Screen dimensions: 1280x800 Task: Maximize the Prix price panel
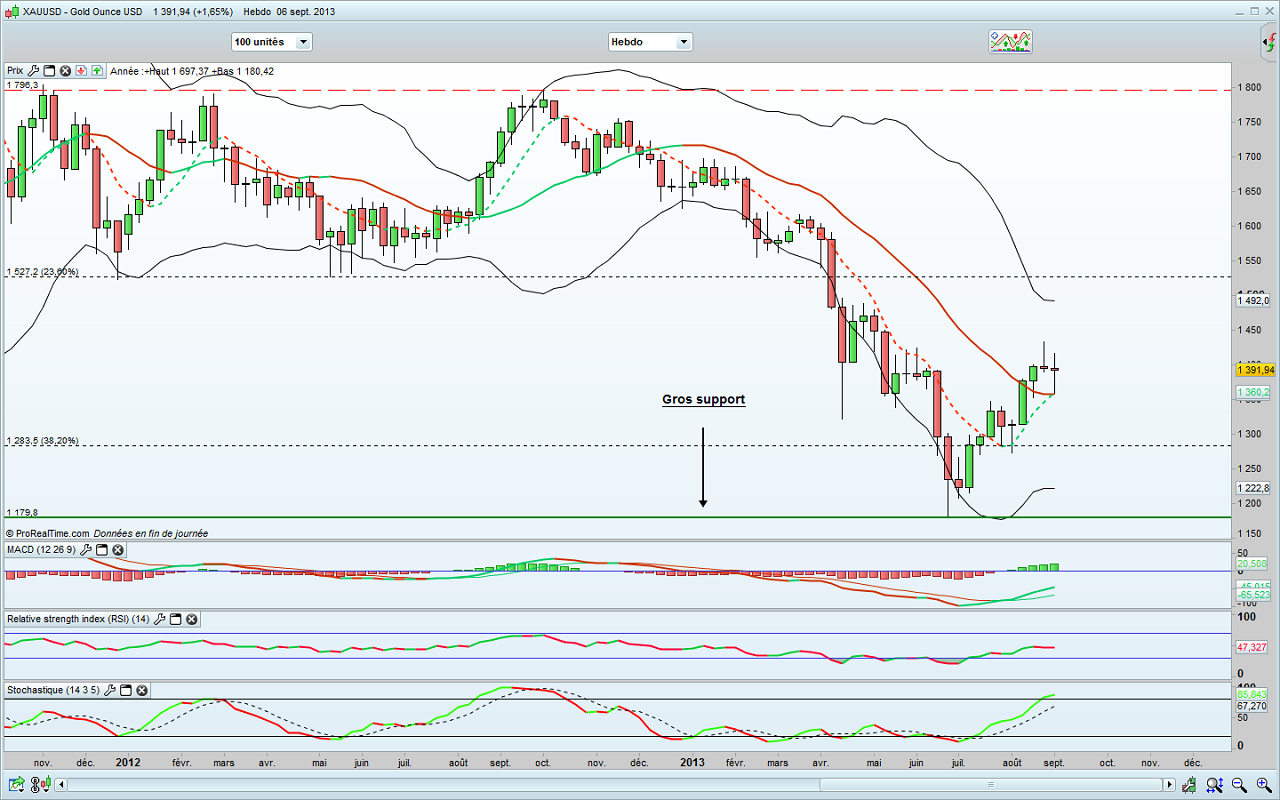pos(49,71)
